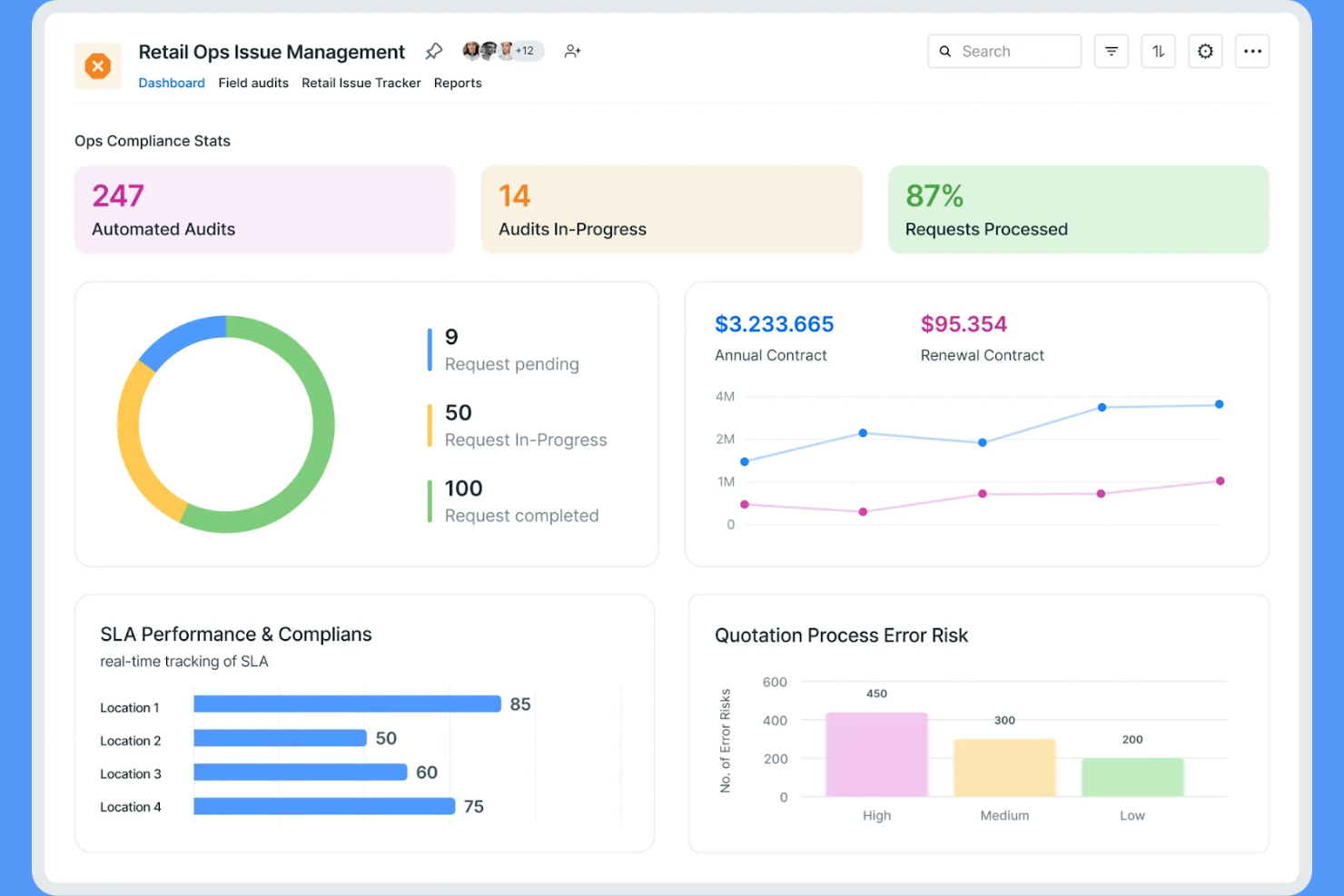The height and width of the screenshot is (896, 1344).
Task: Switch to the Field audits tab
Action: click(x=253, y=83)
